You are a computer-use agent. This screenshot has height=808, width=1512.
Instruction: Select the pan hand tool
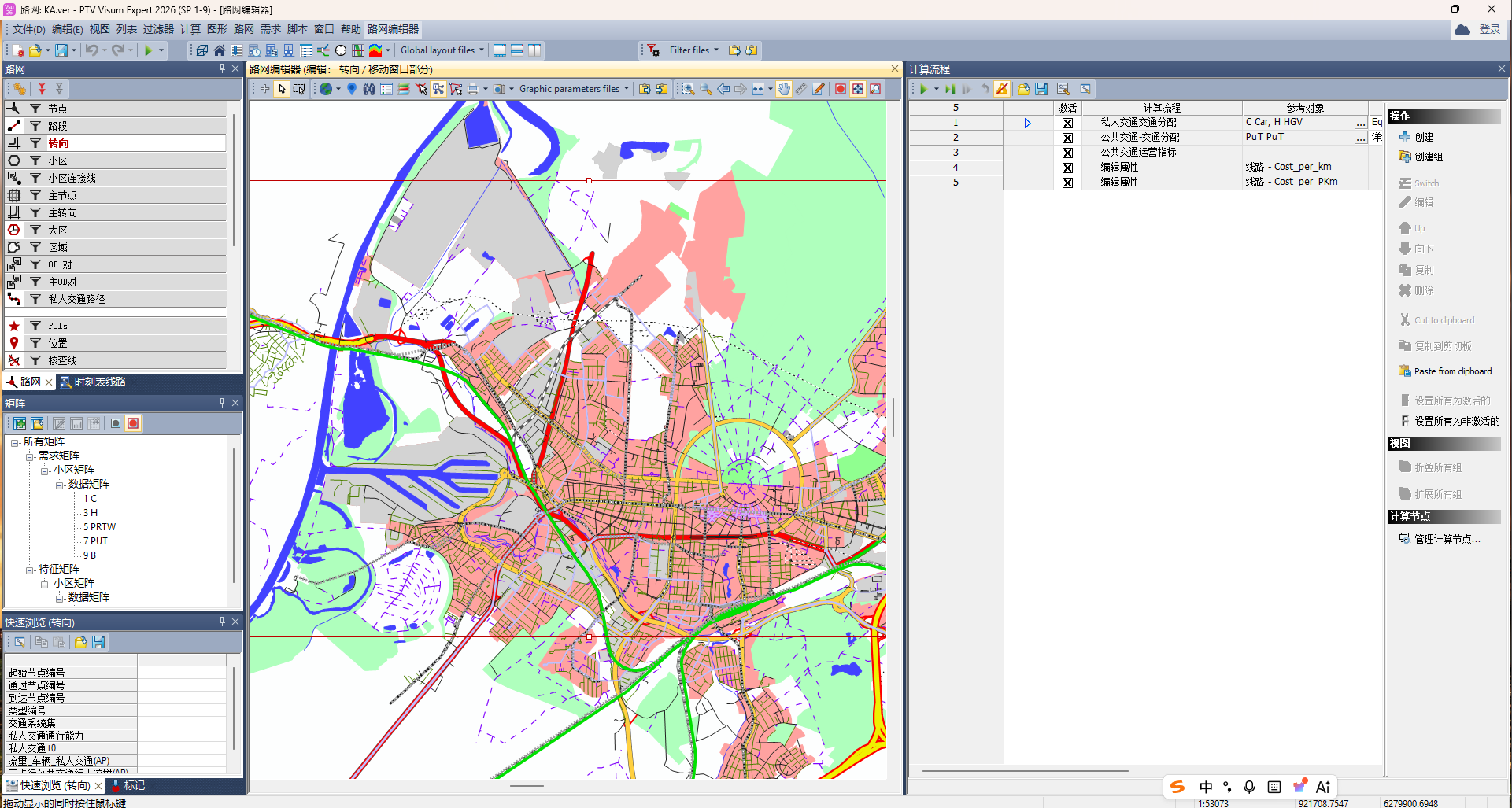point(784,89)
